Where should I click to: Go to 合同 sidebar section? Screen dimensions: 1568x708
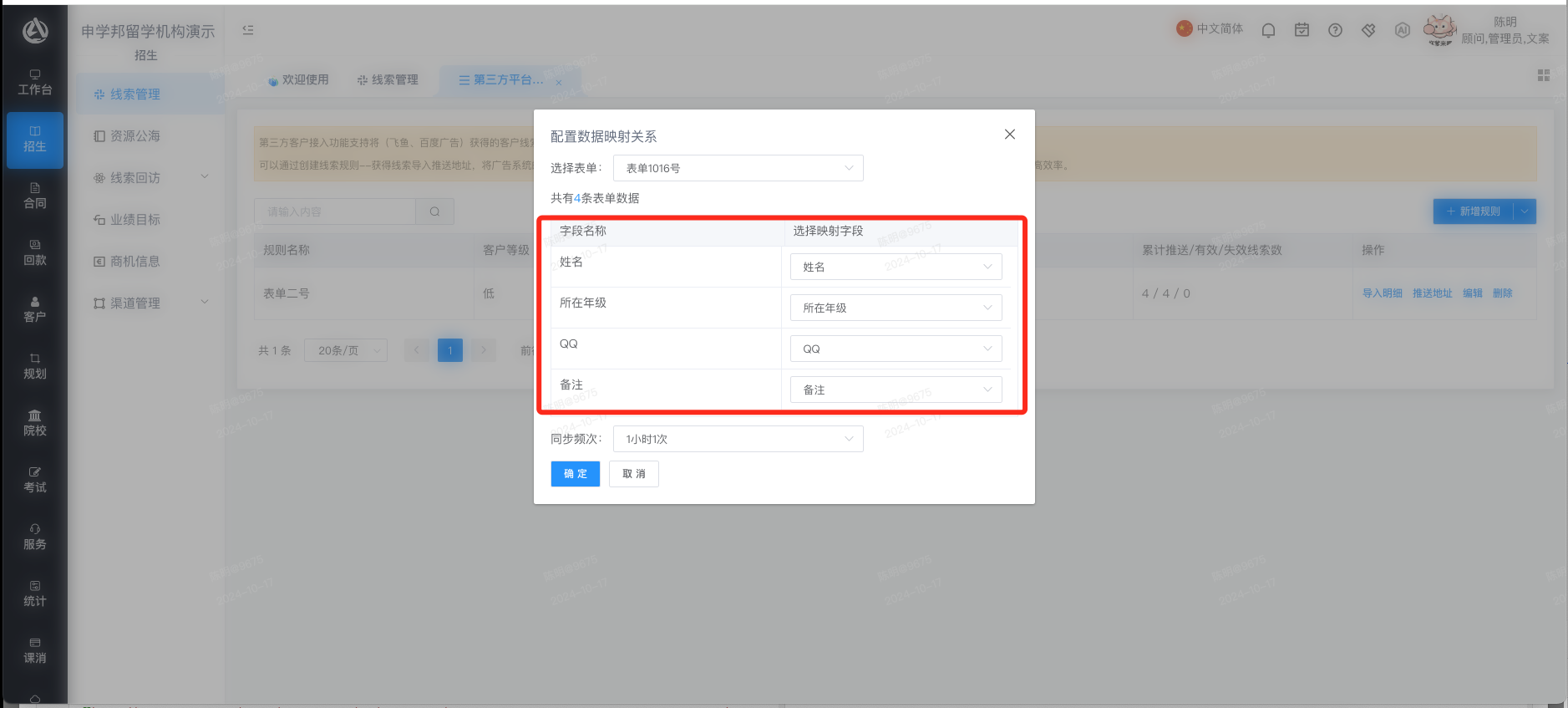pyautogui.click(x=35, y=196)
